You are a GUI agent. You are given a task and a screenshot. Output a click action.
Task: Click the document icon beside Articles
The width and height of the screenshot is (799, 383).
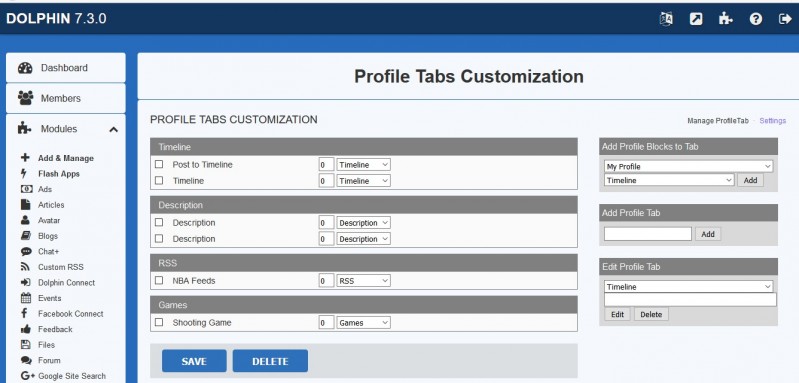point(25,204)
